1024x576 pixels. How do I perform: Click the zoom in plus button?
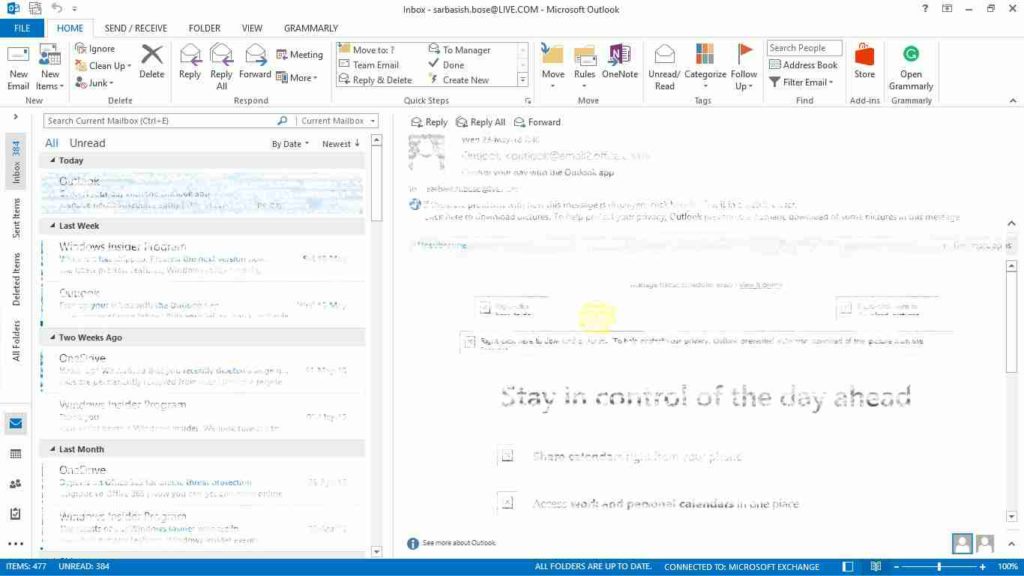pos(982,567)
